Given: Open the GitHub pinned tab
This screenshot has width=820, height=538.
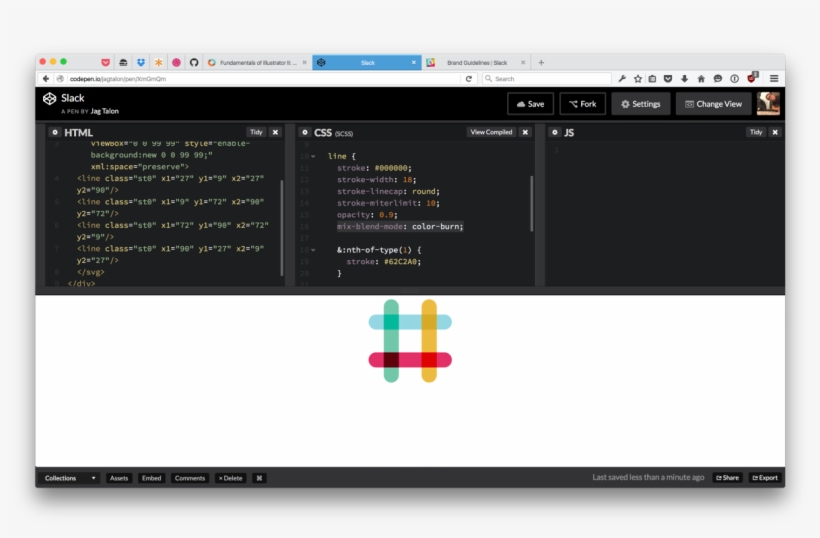Looking at the screenshot, I should click(194, 62).
